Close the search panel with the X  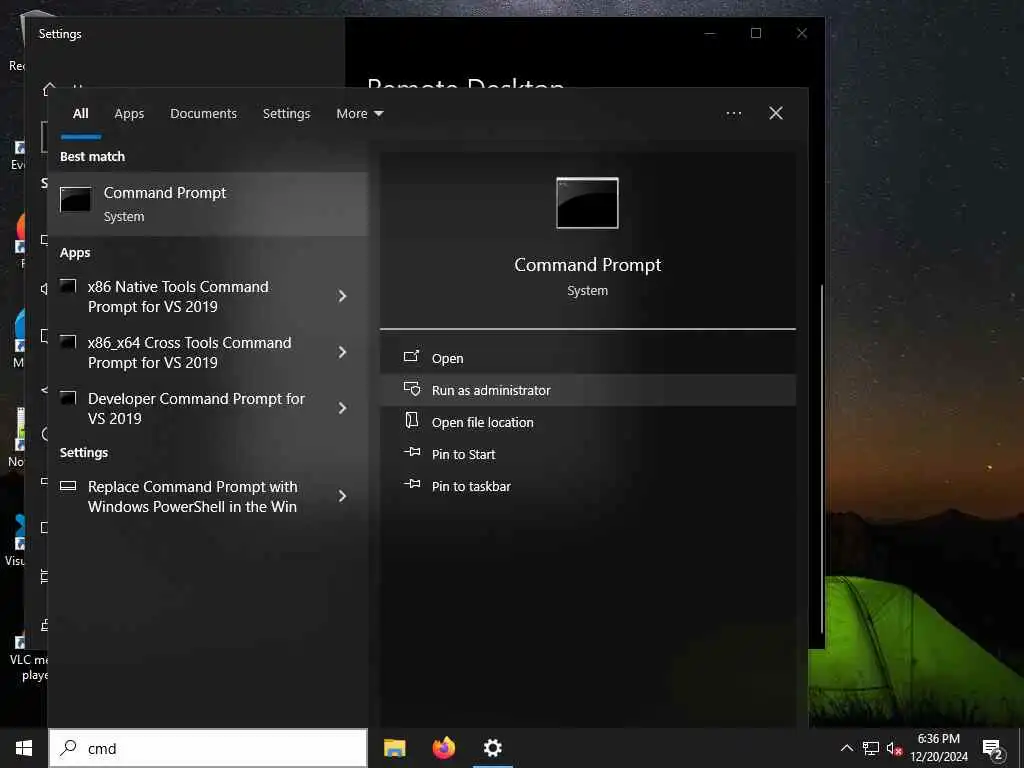[776, 114]
